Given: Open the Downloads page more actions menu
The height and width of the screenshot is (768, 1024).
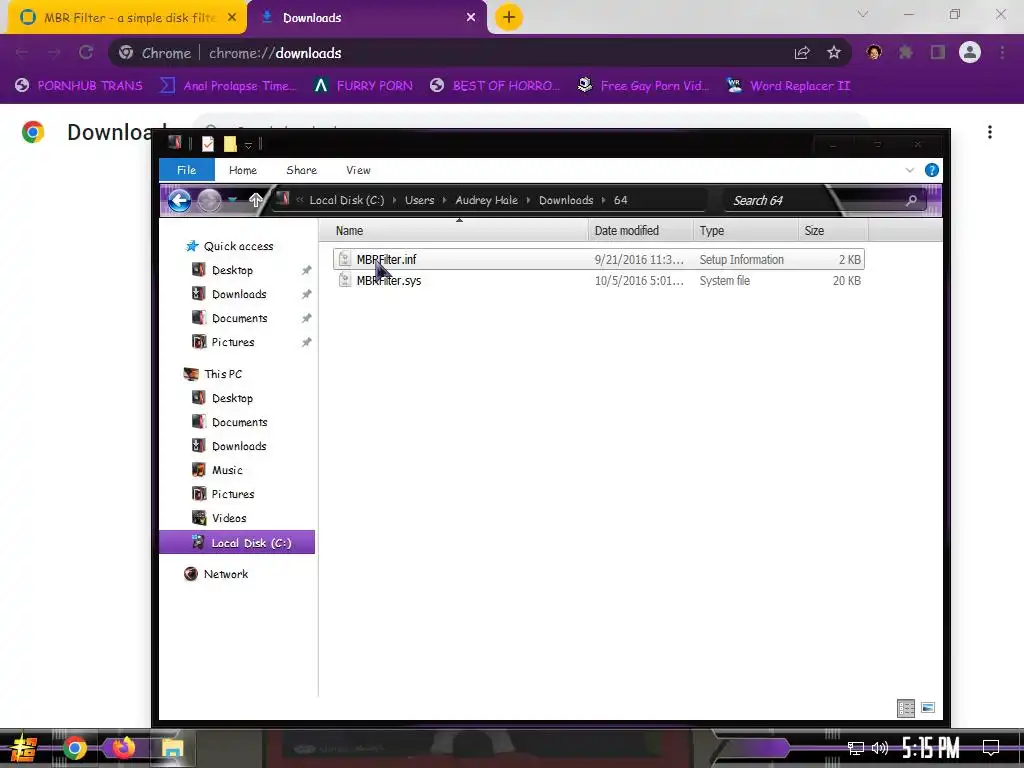Looking at the screenshot, I should tap(990, 133).
